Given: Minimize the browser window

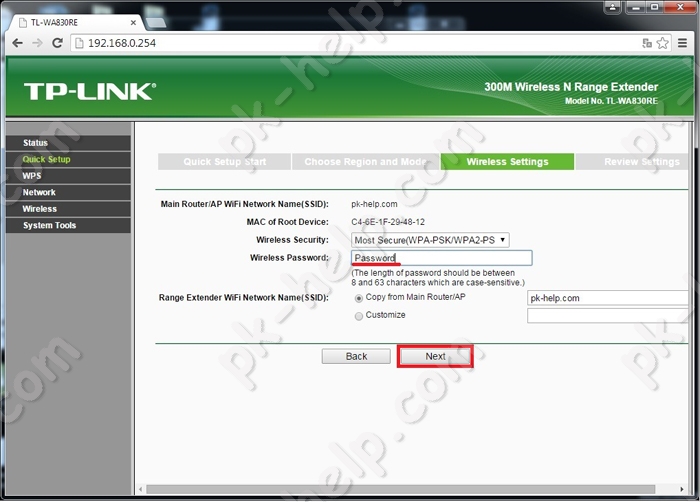Looking at the screenshot, I should (636, 7).
